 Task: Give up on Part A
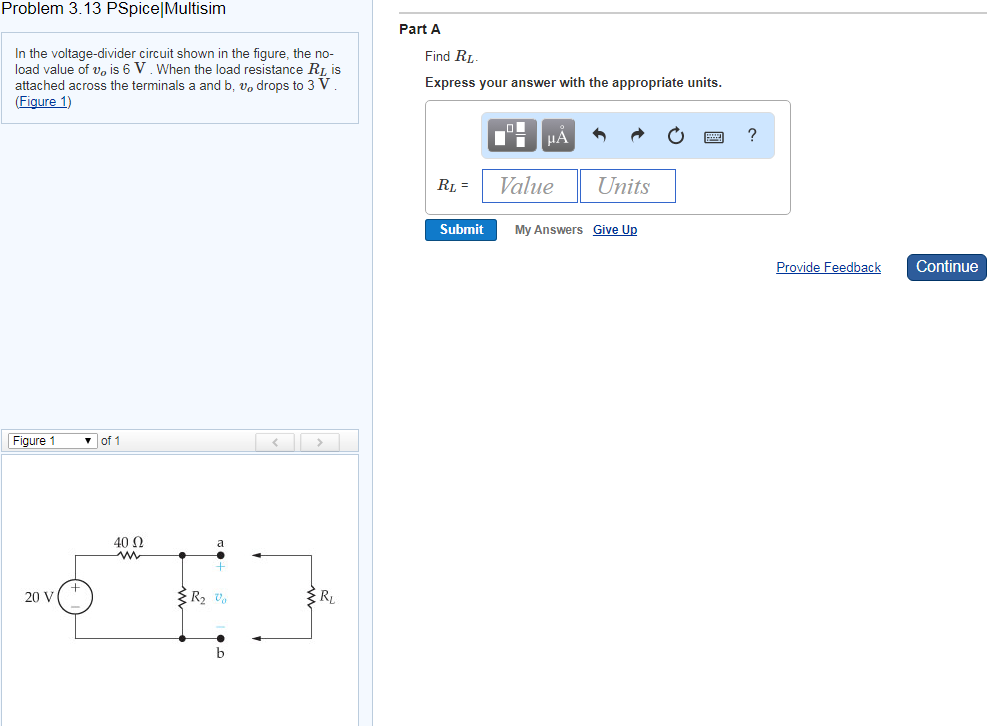[614, 230]
